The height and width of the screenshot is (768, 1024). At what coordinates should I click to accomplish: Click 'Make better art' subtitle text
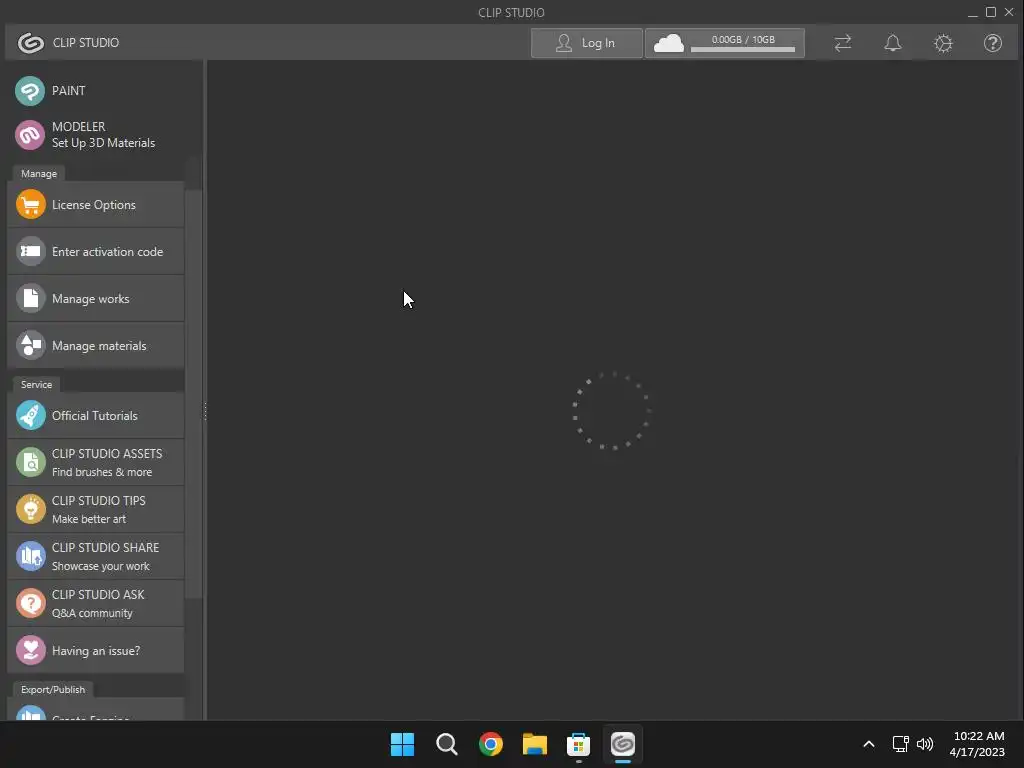coord(89,519)
